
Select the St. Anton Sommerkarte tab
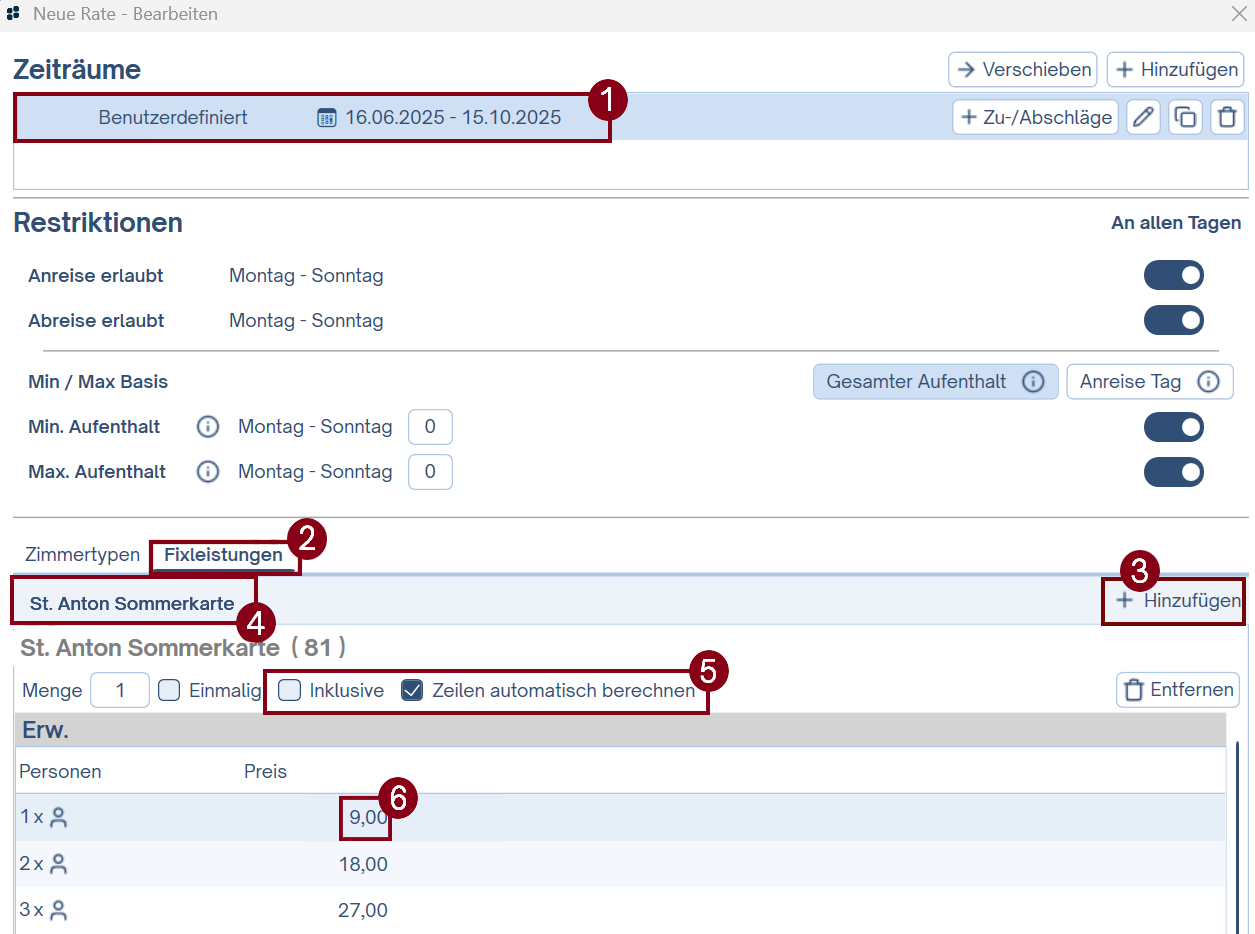(x=132, y=604)
